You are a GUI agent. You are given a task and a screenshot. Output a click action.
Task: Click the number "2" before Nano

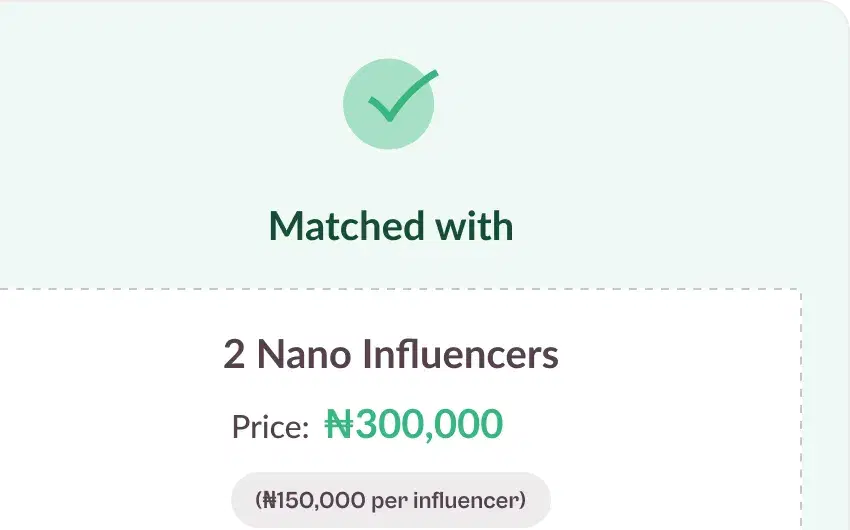[234, 354]
